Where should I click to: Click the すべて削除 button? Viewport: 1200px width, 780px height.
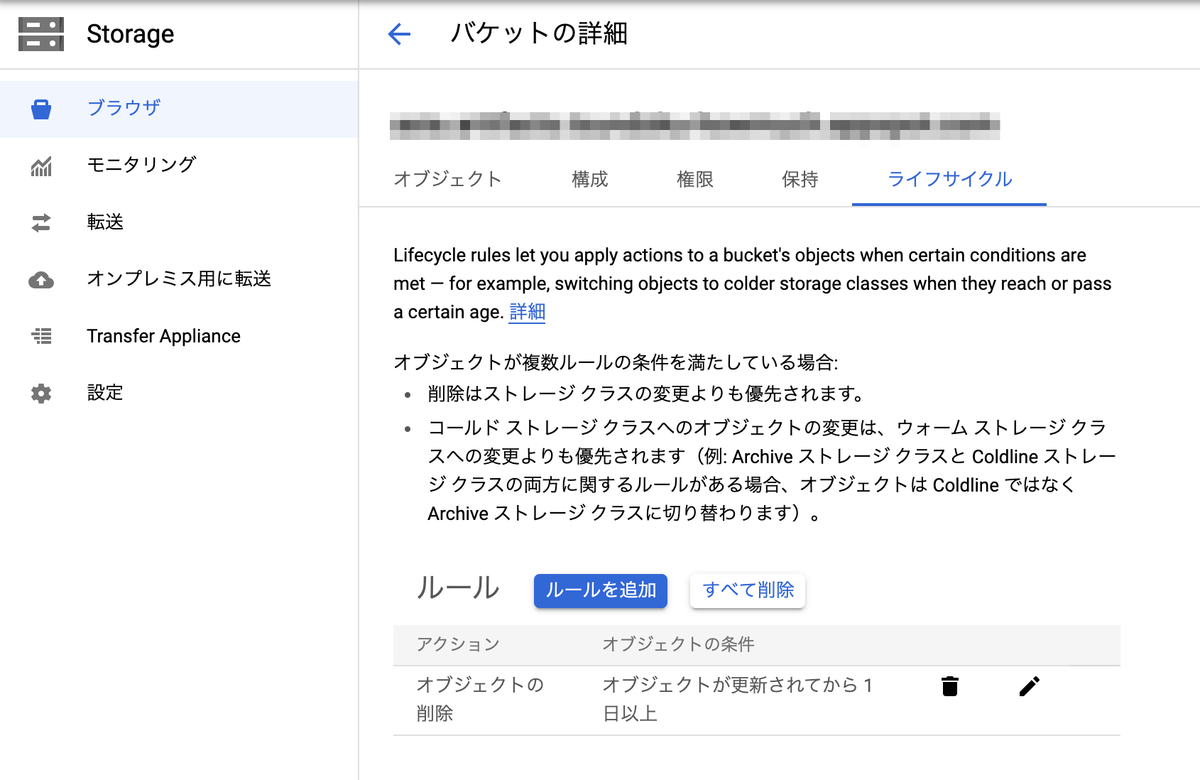[x=747, y=591]
